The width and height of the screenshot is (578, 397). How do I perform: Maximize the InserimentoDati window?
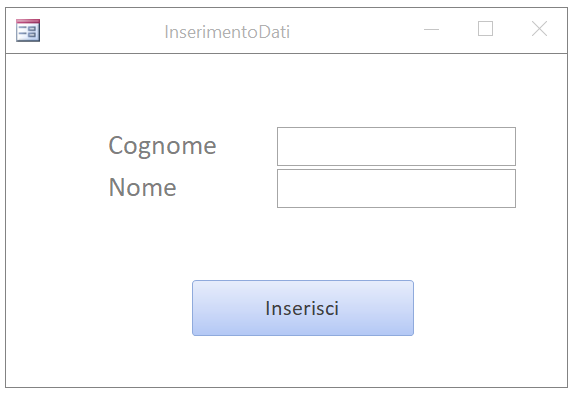click(x=485, y=29)
